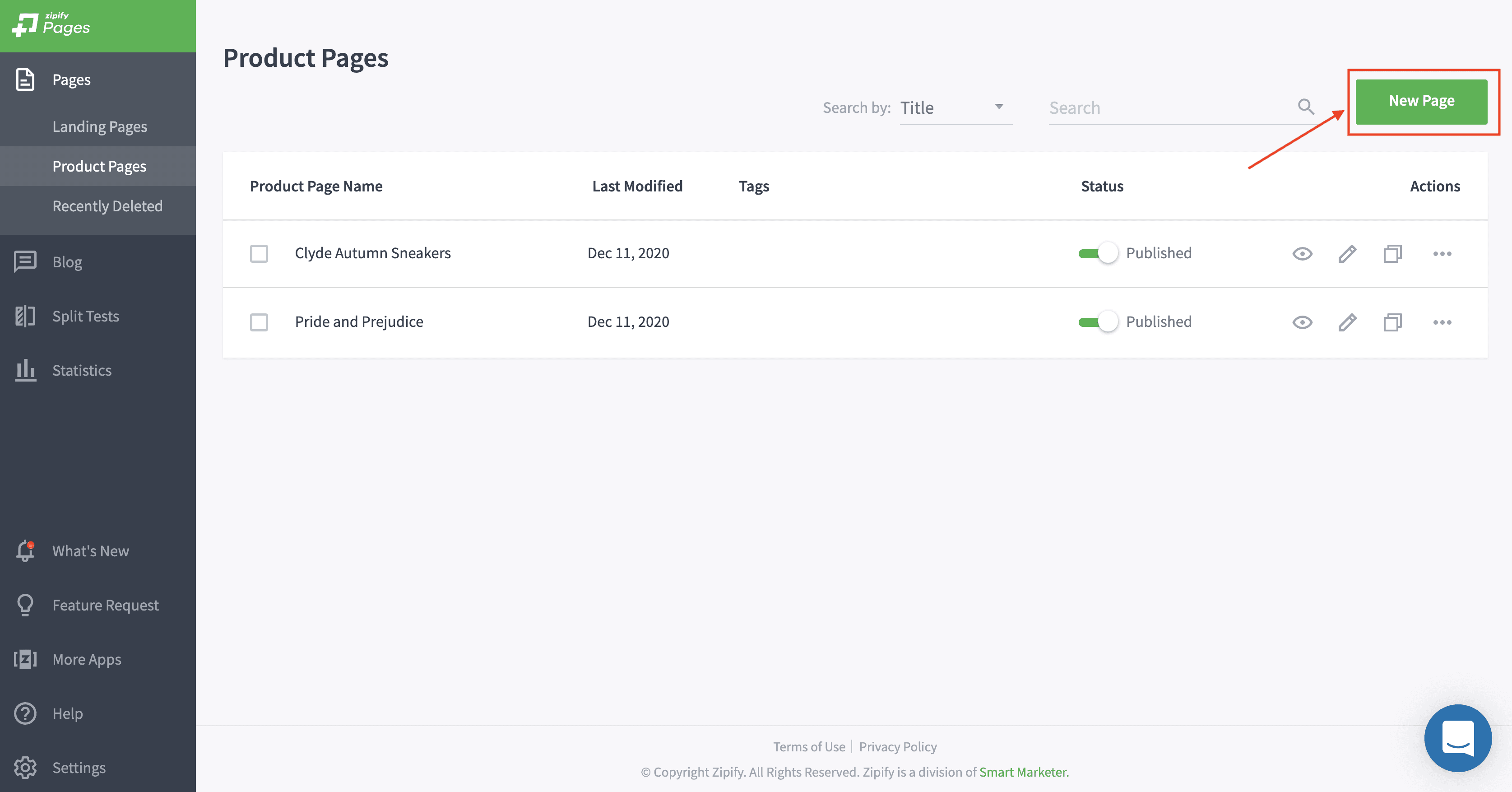Select the Clyde Autumn Sneakers checkbox

pos(259,254)
